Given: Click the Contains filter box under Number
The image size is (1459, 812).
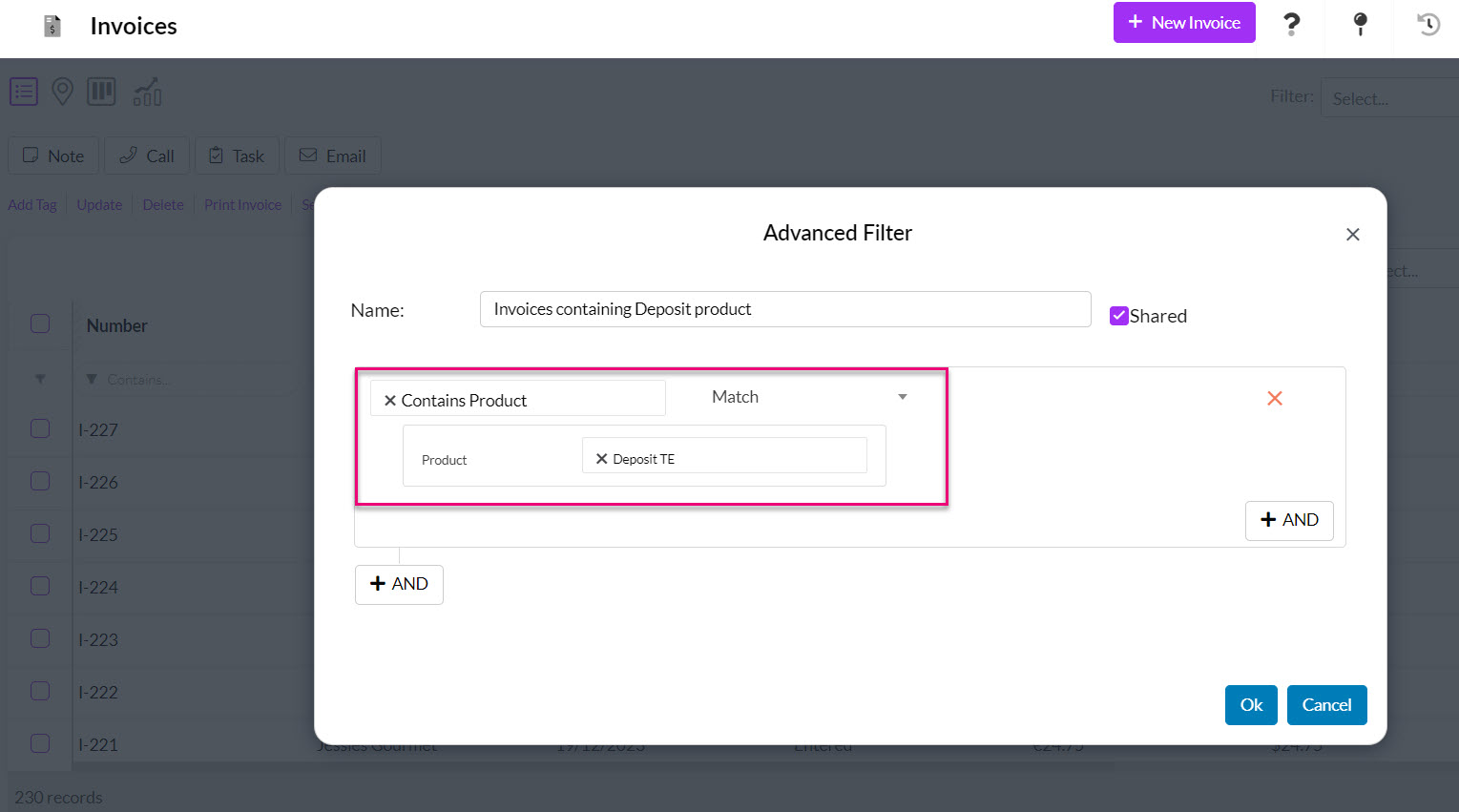Looking at the screenshot, I should click(x=191, y=379).
